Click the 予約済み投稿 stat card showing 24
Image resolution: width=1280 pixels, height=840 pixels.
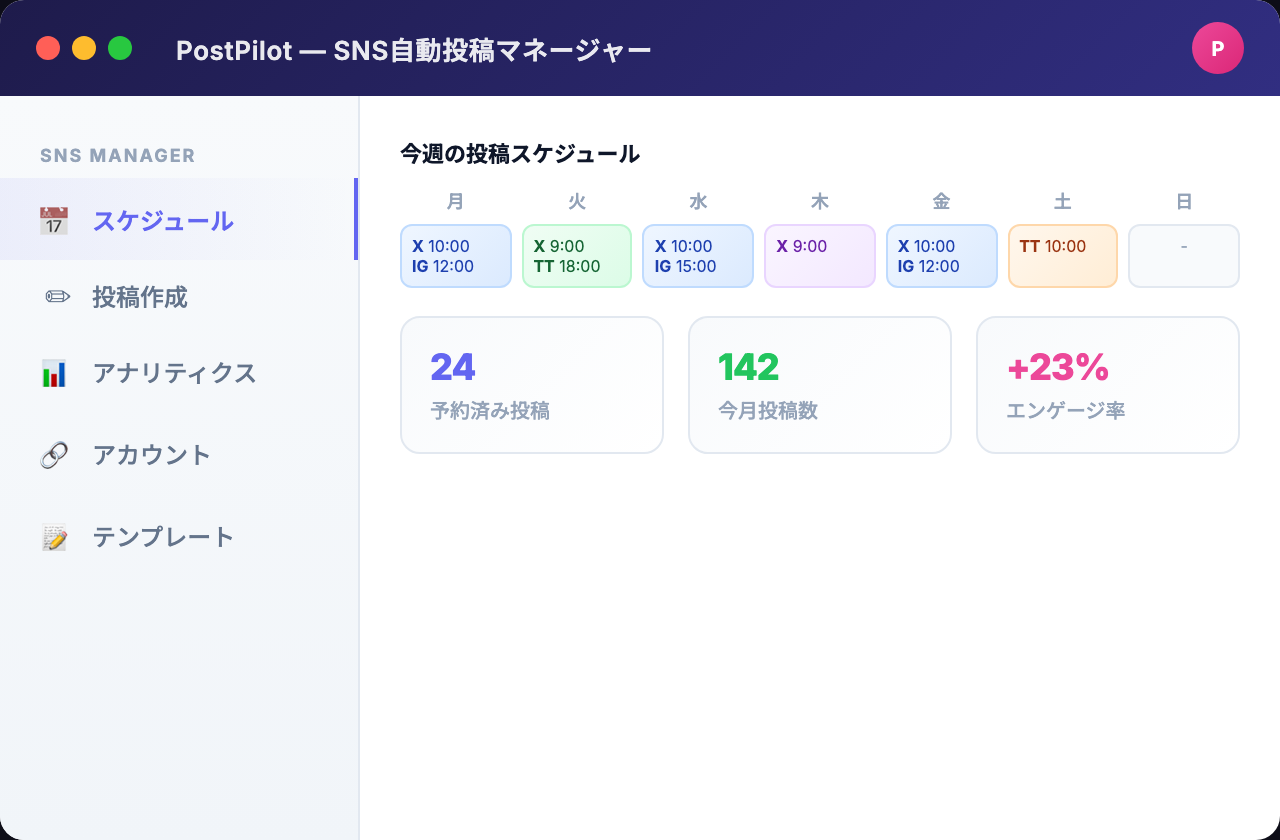(531, 384)
